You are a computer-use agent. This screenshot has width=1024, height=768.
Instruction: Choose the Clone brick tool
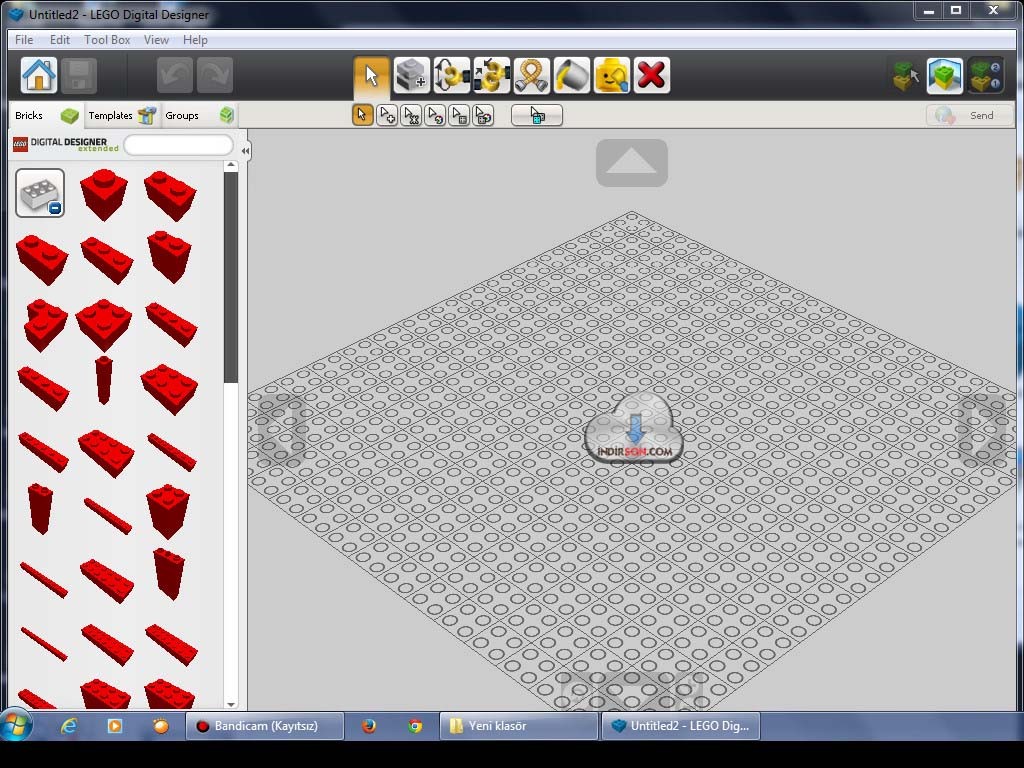411,76
